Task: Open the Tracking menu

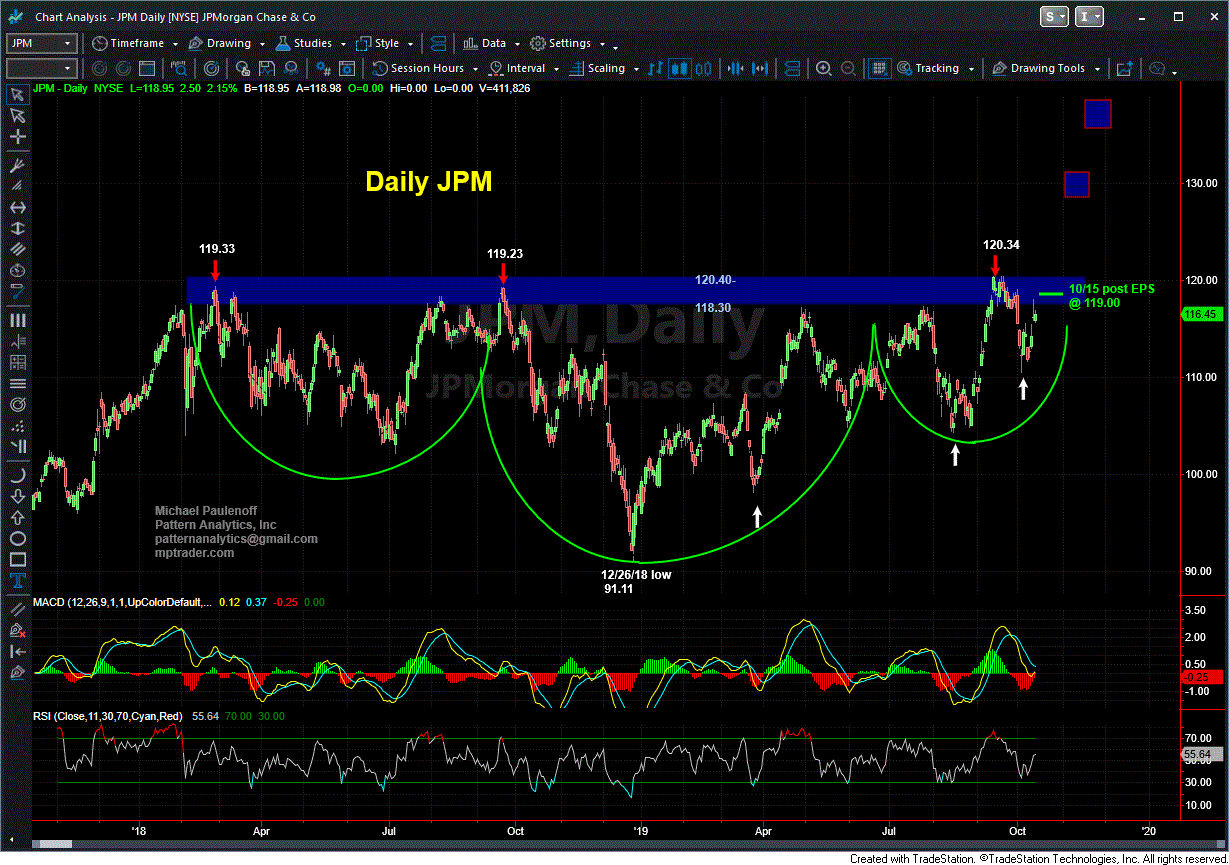Action: point(935,68)
